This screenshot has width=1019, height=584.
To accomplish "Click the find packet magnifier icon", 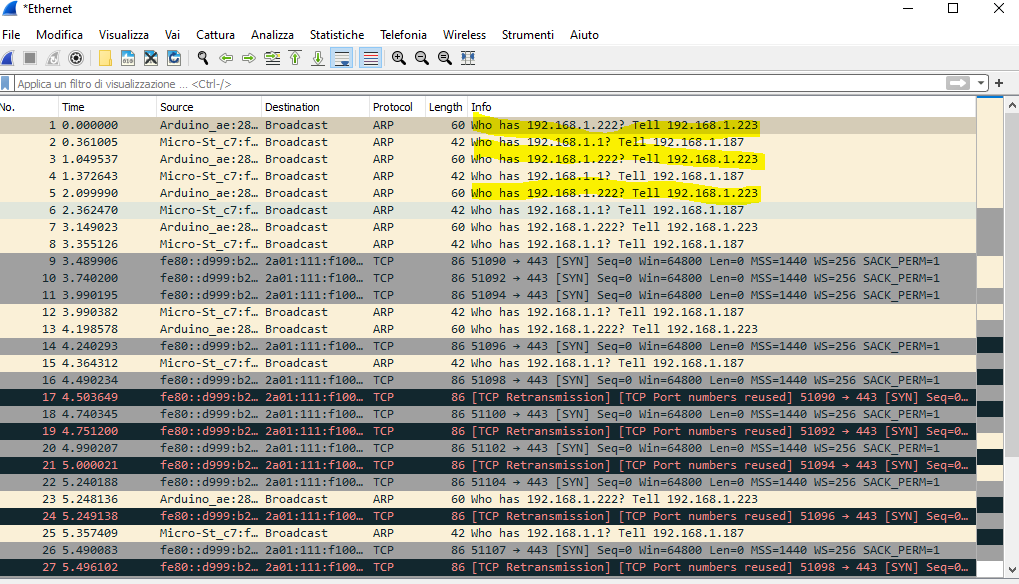I will pos(203,58).
